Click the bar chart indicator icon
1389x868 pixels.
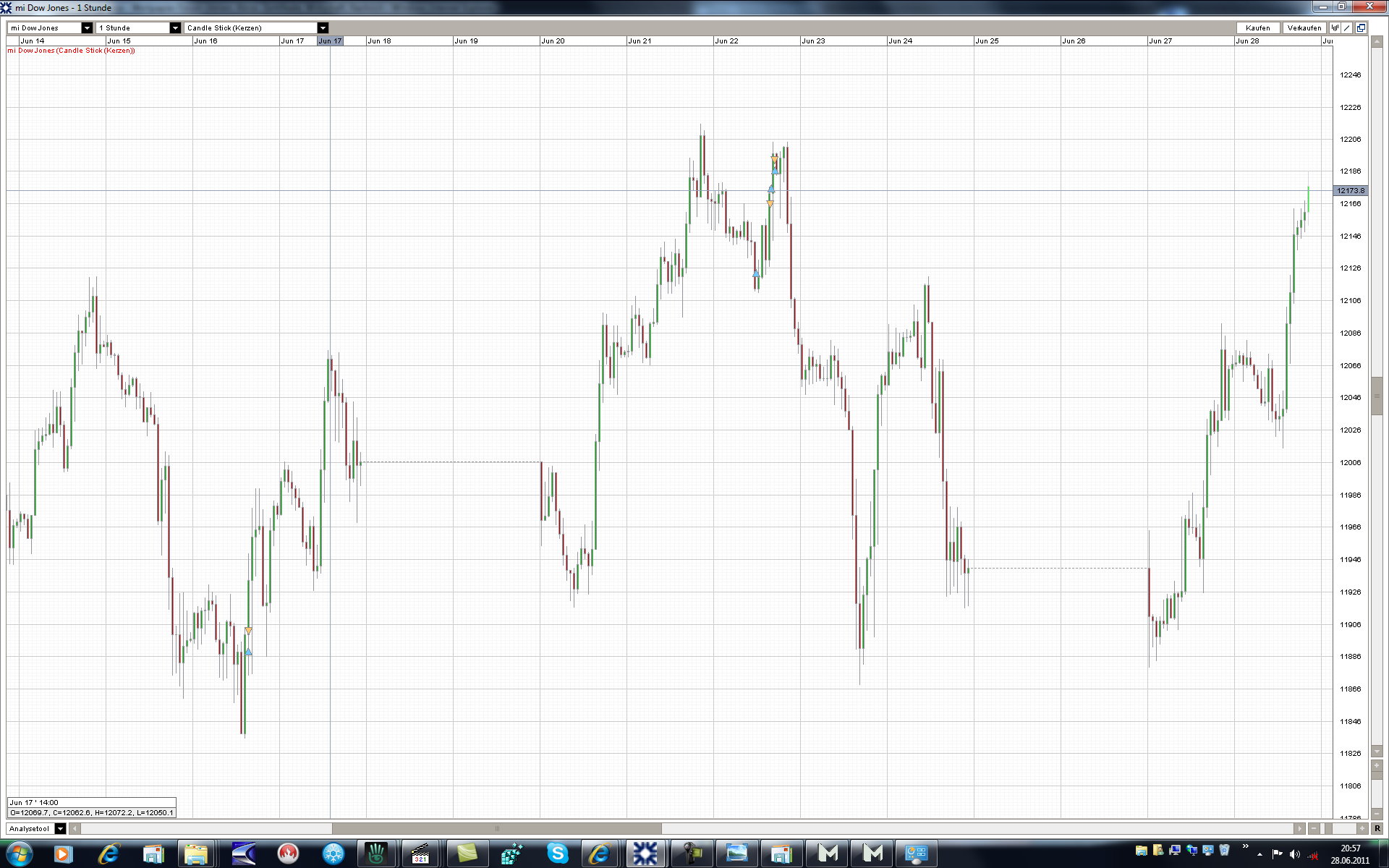coord(1335,28)
